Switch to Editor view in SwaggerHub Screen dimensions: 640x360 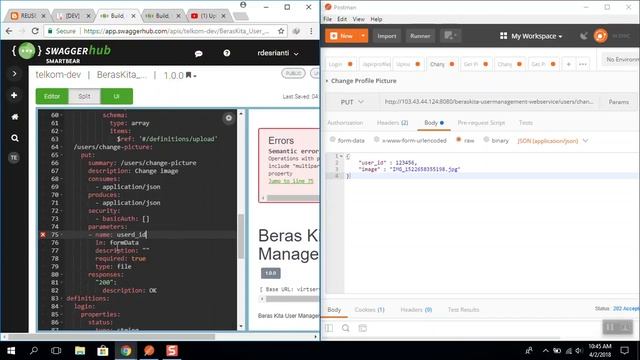pyautogui.click(x=52, y=96)
